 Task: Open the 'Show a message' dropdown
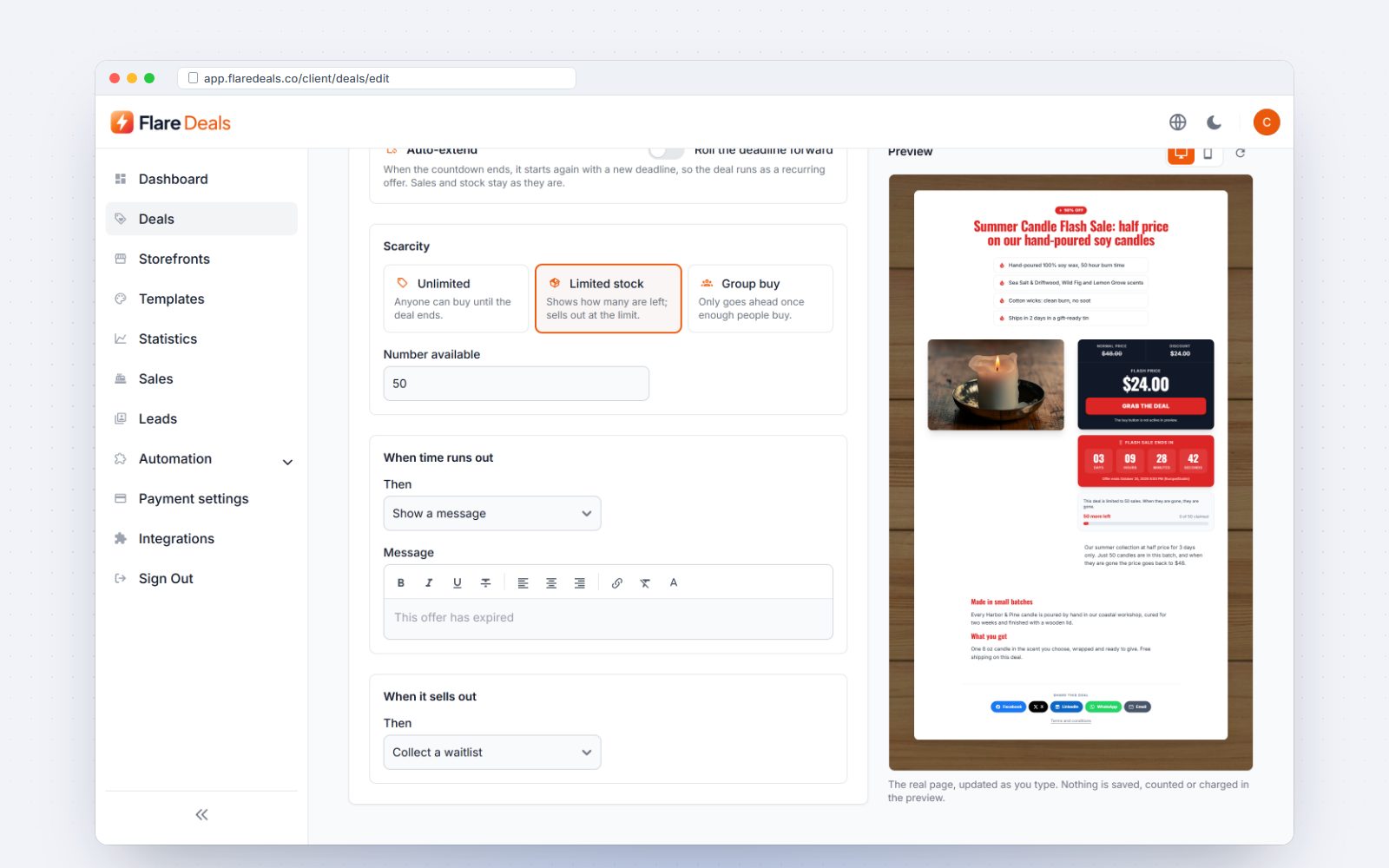[492, 513]
